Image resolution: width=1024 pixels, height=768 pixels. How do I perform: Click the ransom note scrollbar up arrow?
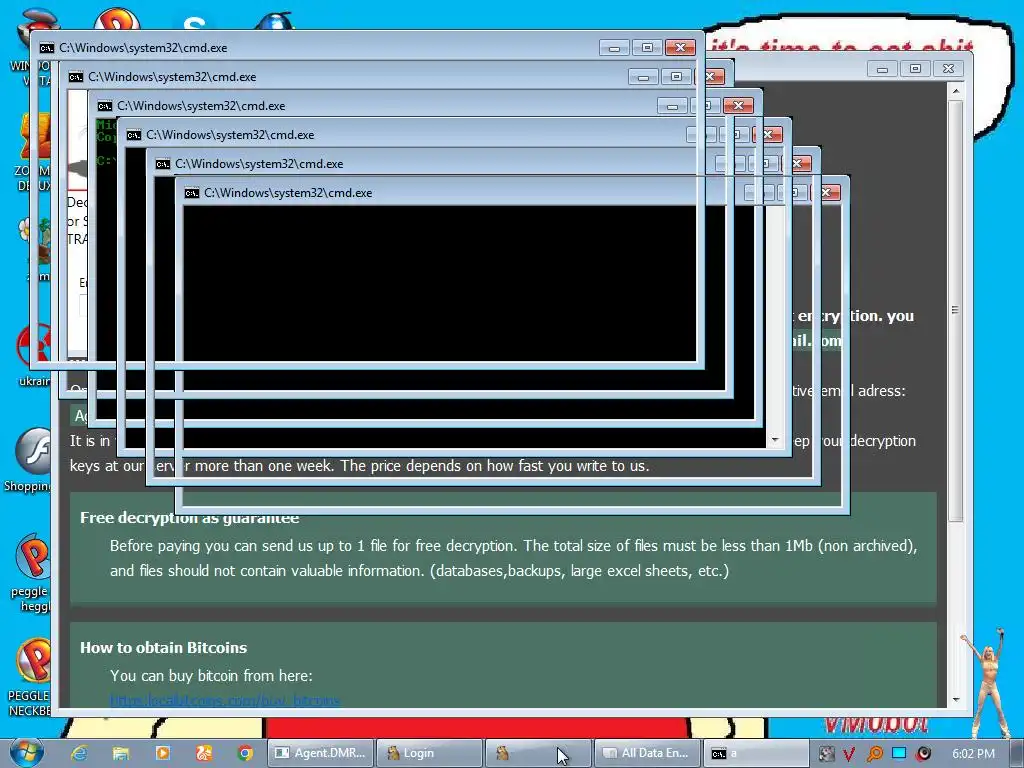pyautogui.click(x=955, y=91)
